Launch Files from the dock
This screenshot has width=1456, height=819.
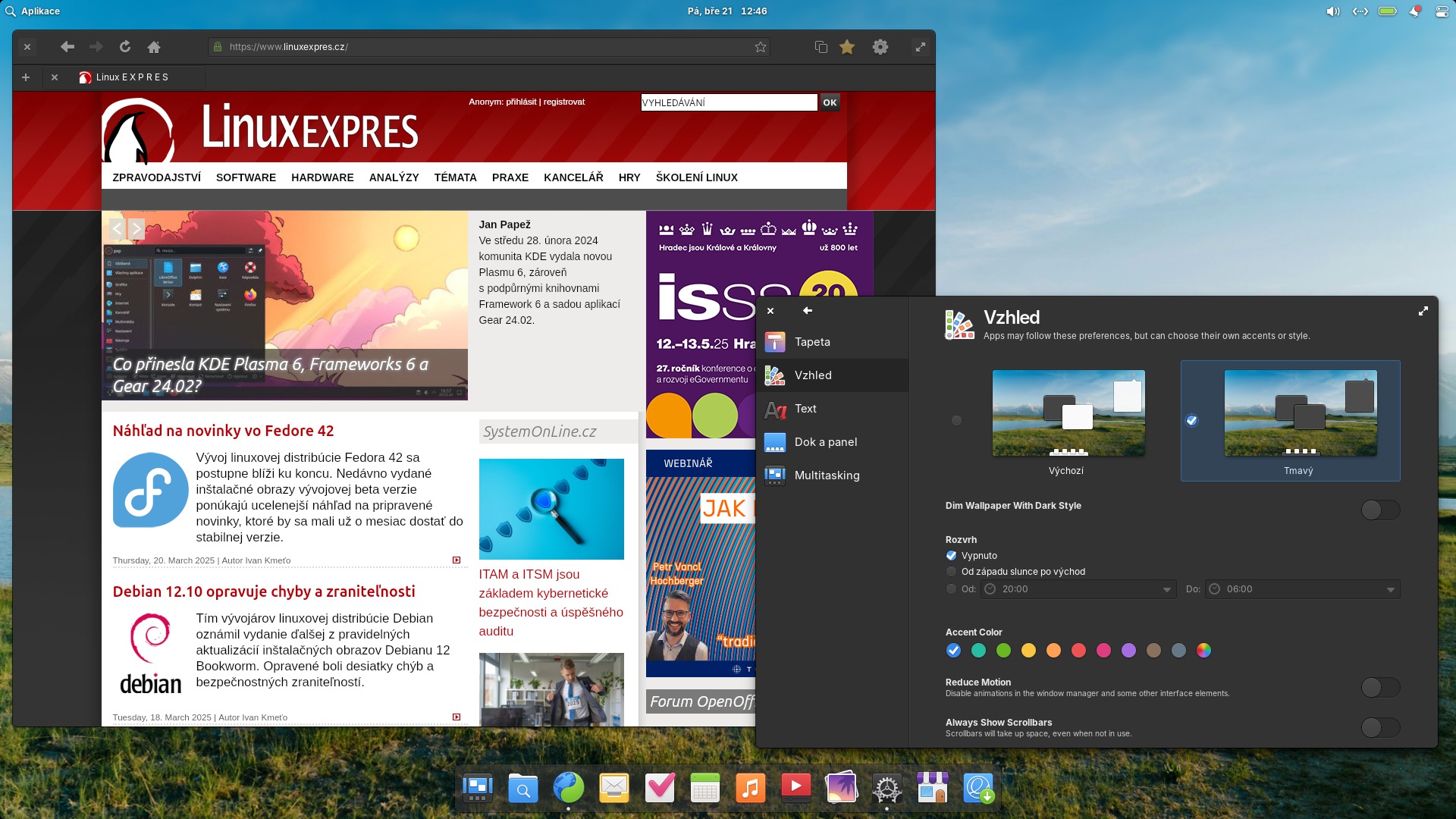pos(523,789)
